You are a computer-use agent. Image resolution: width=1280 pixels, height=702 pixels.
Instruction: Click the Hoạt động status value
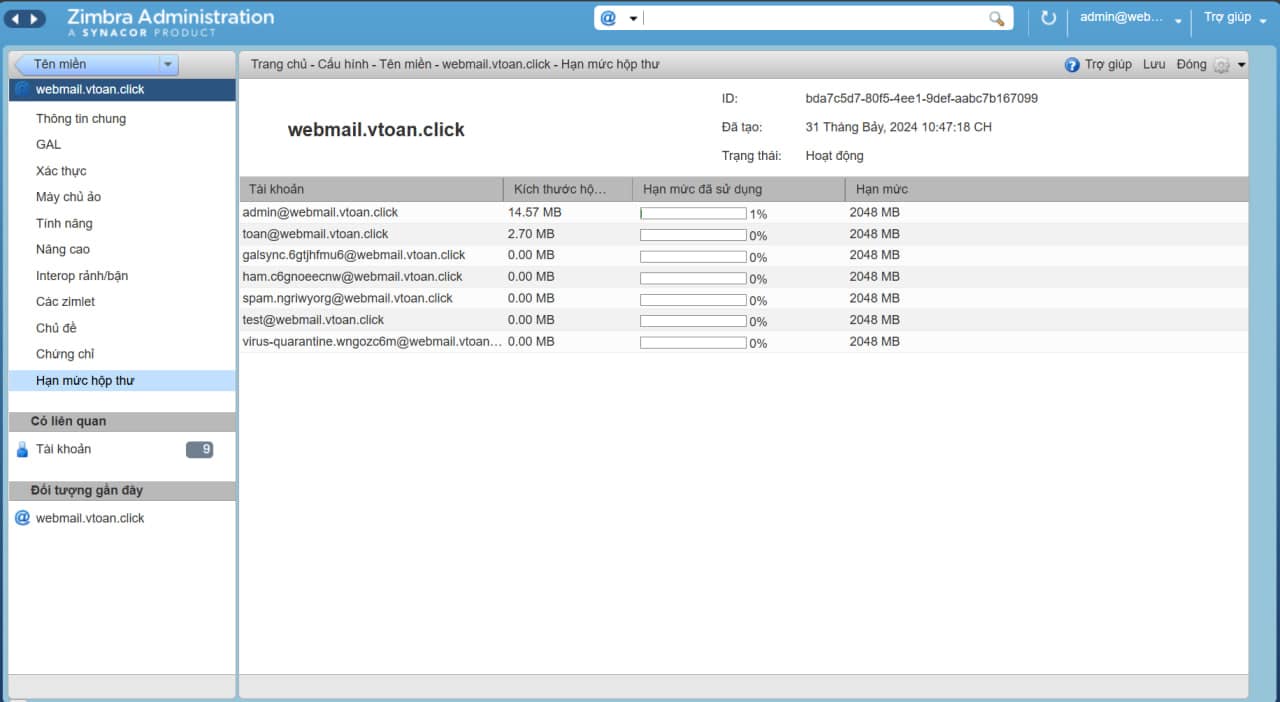[x=834, y=155]
